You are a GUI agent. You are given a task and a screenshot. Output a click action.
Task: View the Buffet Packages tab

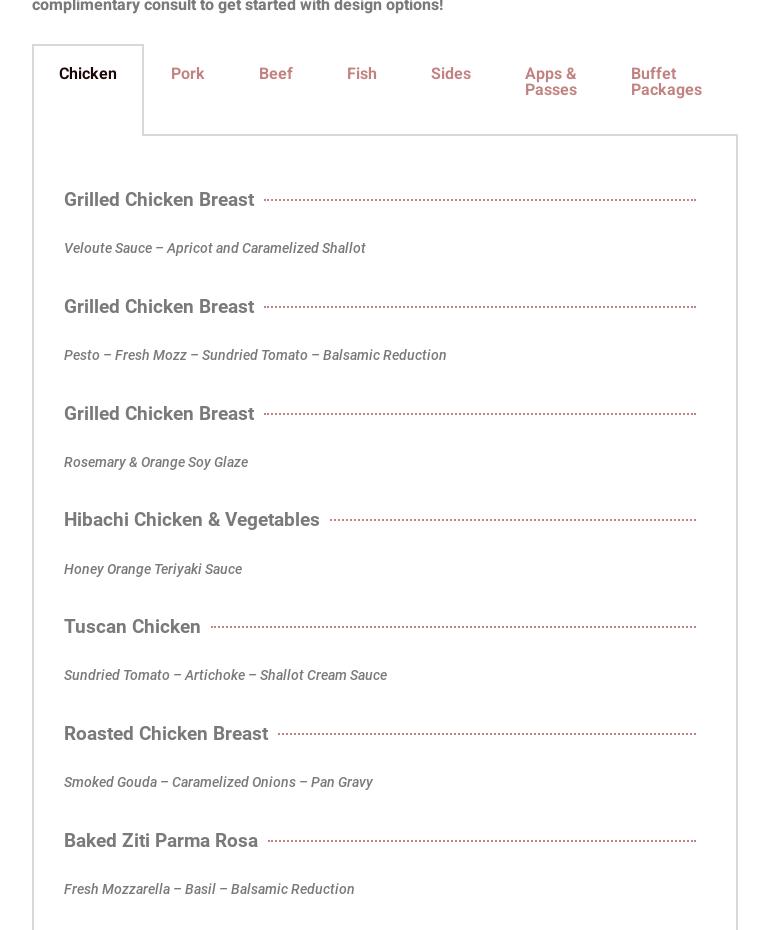click(666, 82)
